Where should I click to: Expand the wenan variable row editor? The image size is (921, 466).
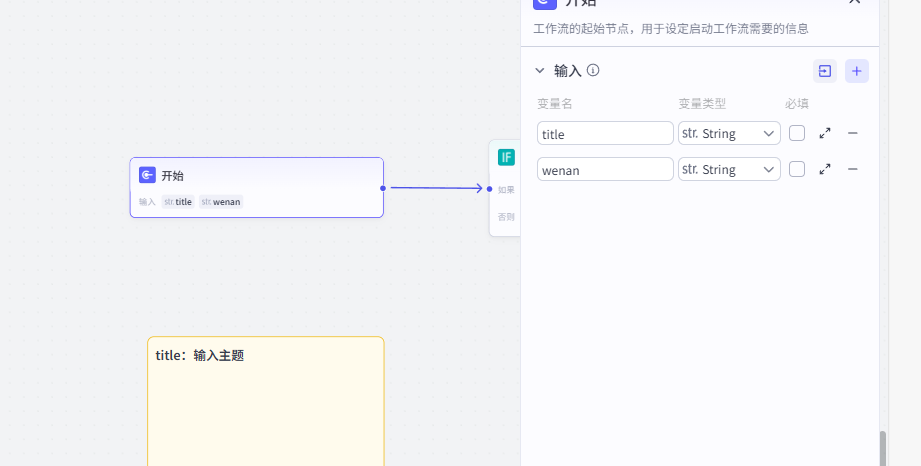click(x=825, y=169)
